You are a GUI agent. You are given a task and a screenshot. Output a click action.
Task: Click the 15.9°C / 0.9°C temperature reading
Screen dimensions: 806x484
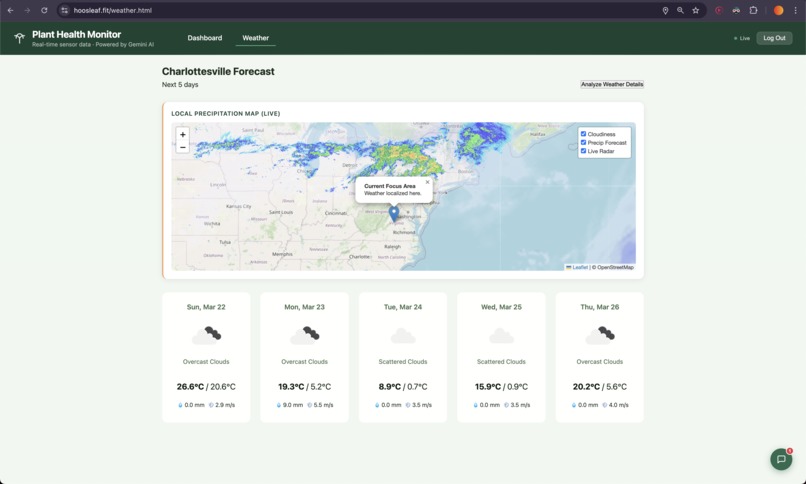(501, 386)
